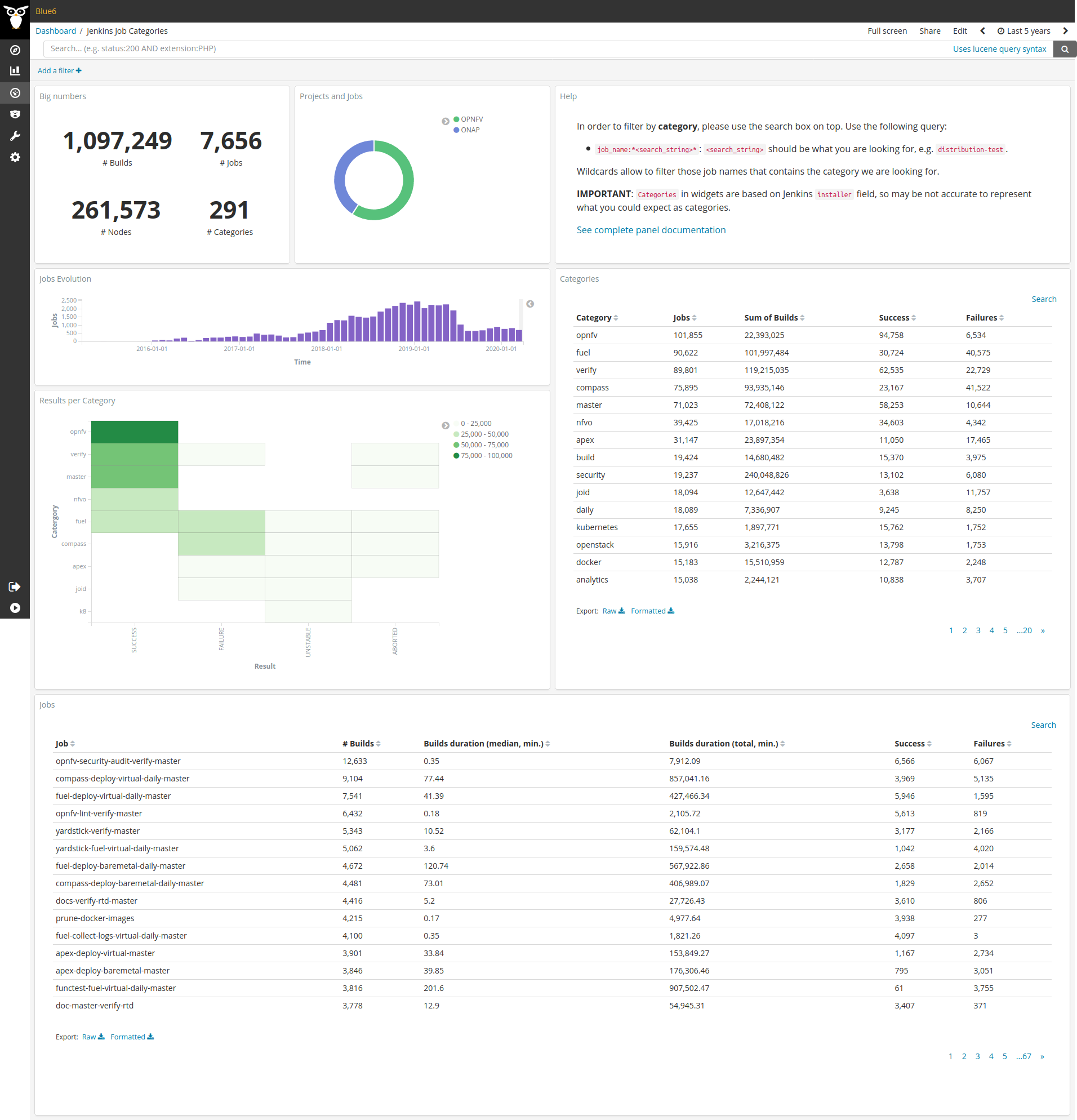The image size is (1077, 1120).
Task: Sort Categories table by Success column
Action: click(x=897, y=318)
